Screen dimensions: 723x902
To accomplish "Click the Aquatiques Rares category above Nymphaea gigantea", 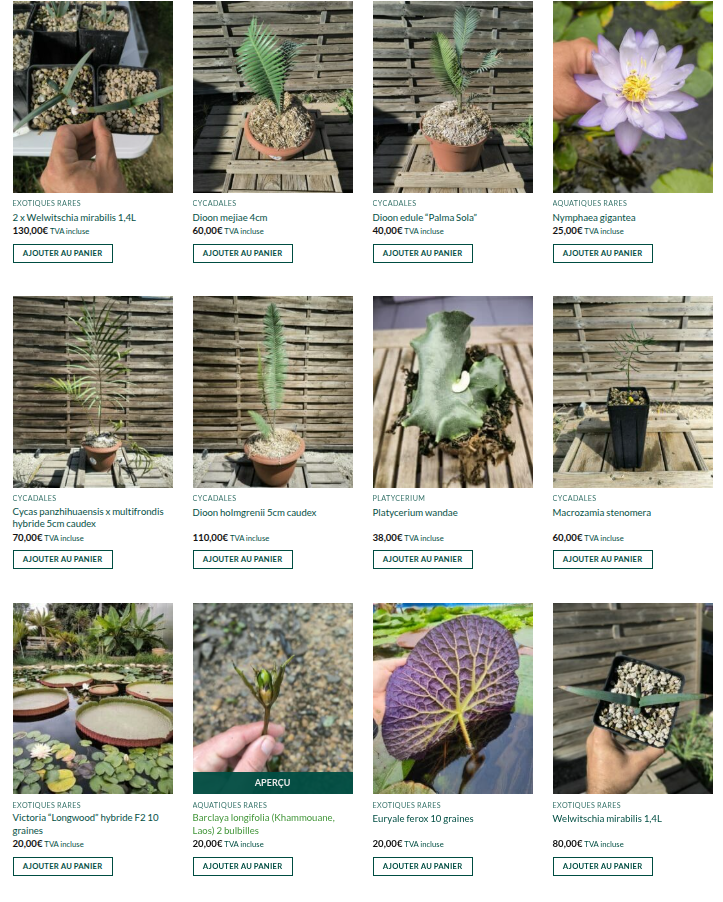I will click(x=590, y=203).
